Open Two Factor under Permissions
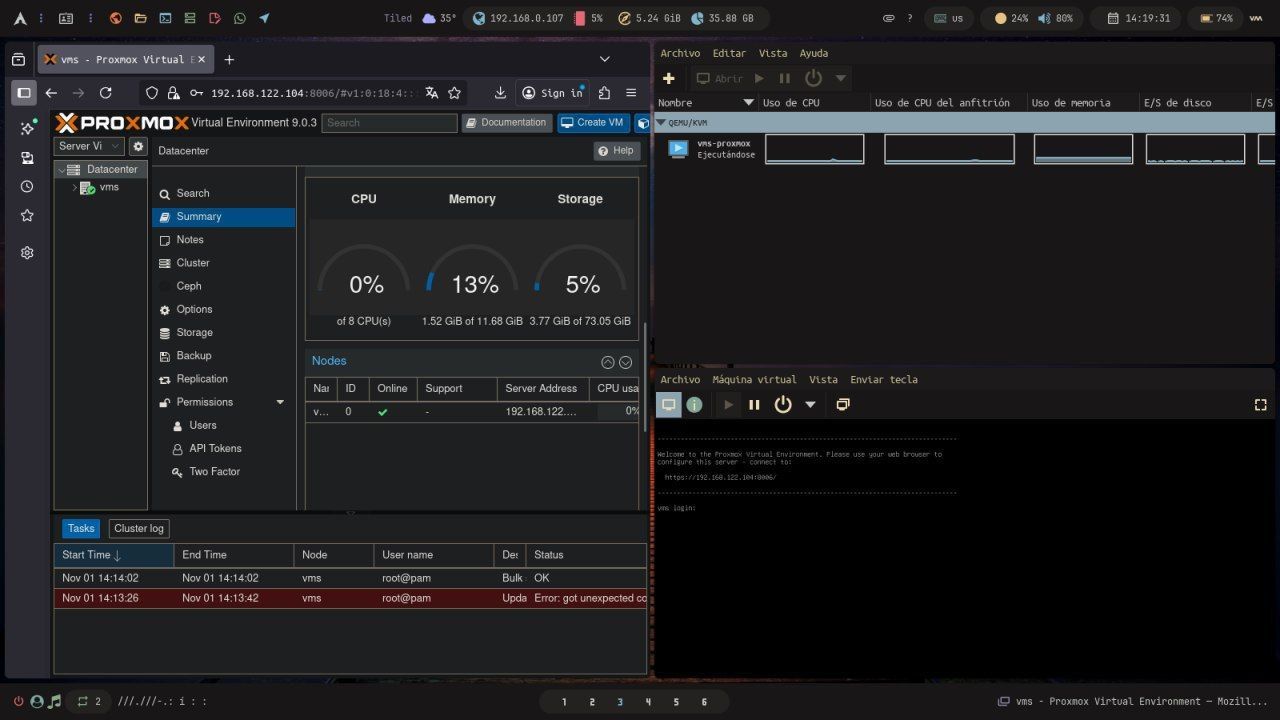Viewport: 1280px width, 720px height. click(x=223, y=471)
